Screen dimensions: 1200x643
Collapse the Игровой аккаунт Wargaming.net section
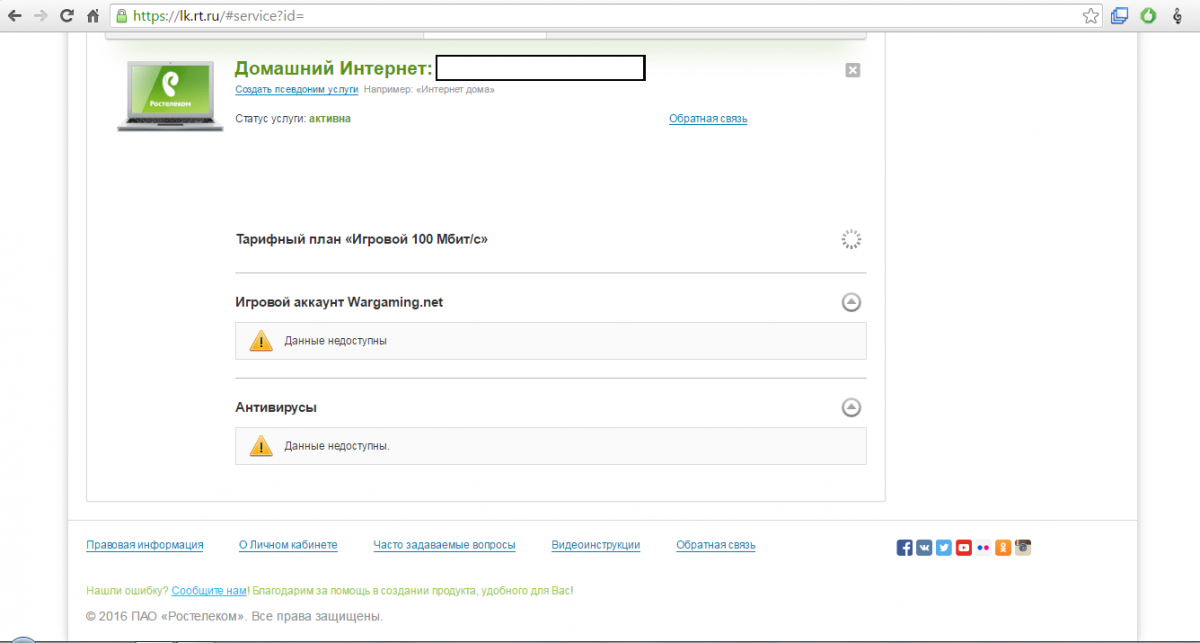(x=851, y=302)
